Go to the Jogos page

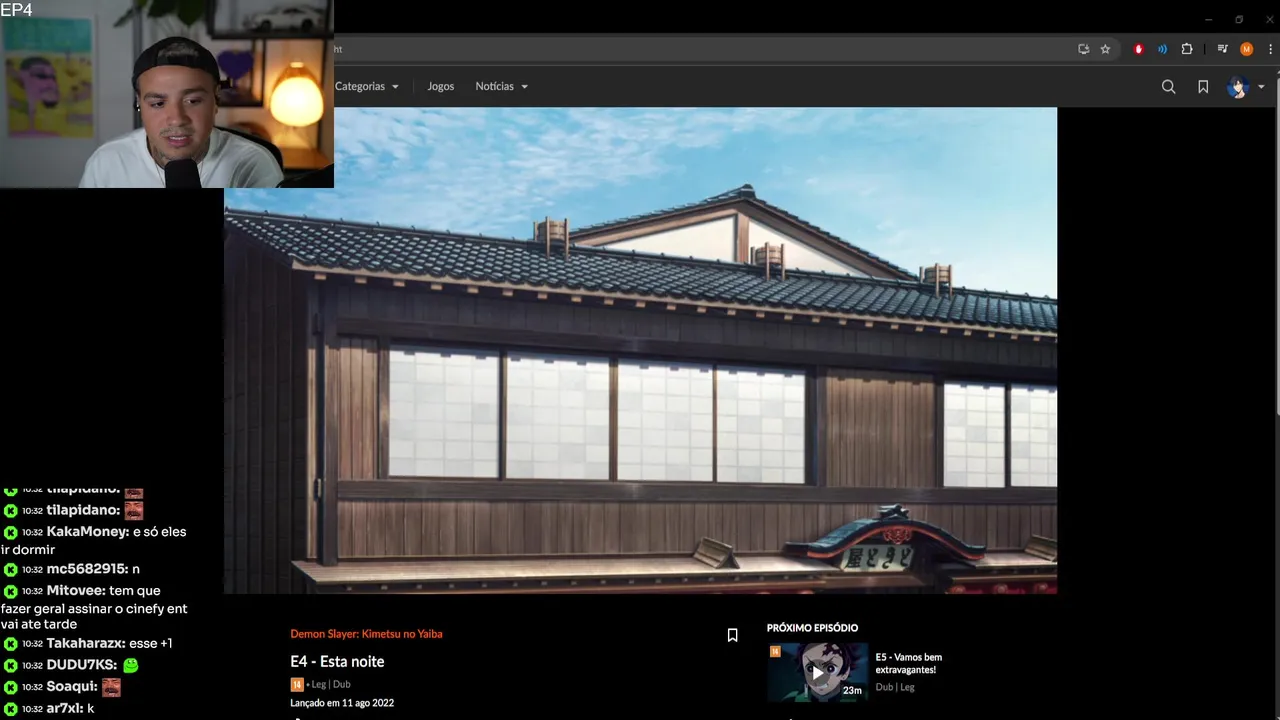440,86
